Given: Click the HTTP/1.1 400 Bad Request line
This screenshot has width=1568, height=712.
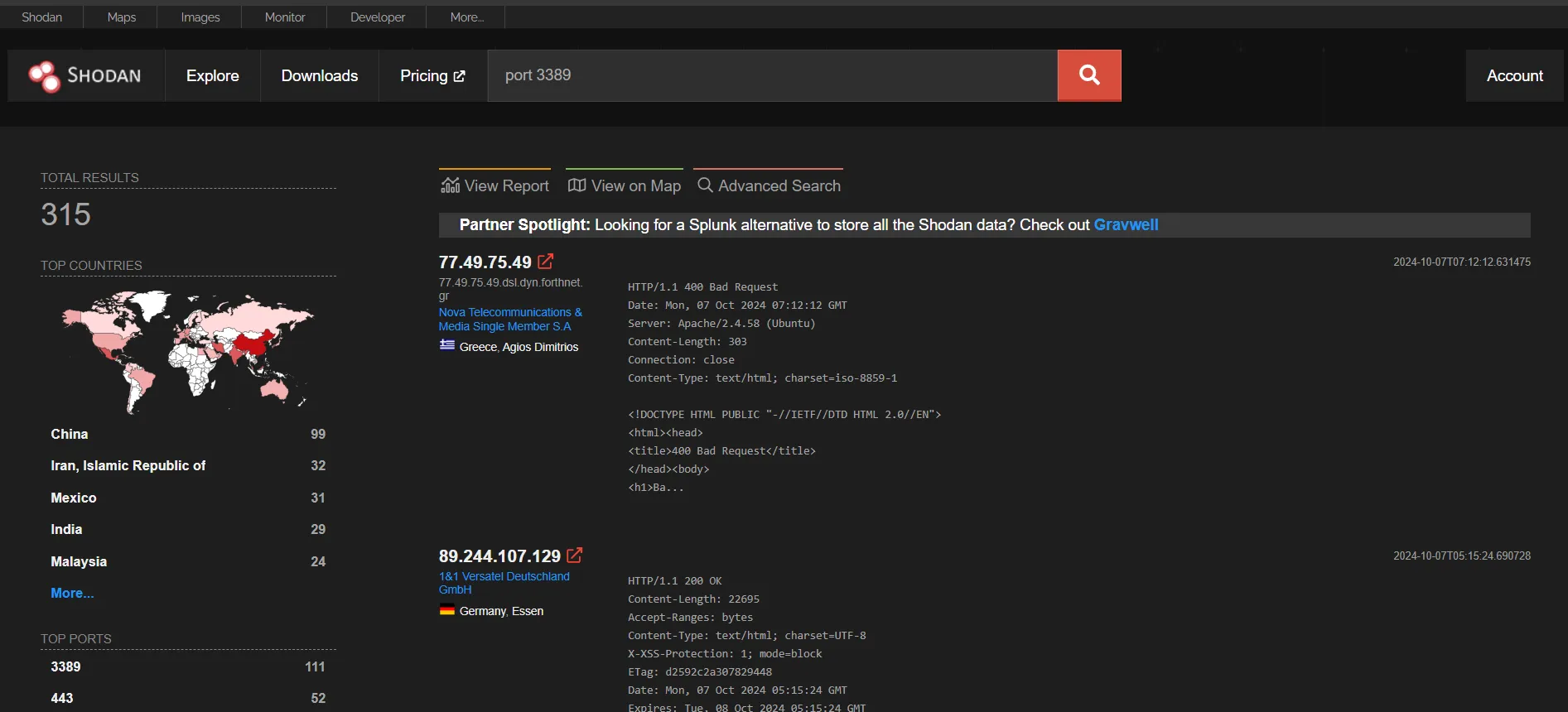Looking at the screenshot, I should [x=702, y=286].
